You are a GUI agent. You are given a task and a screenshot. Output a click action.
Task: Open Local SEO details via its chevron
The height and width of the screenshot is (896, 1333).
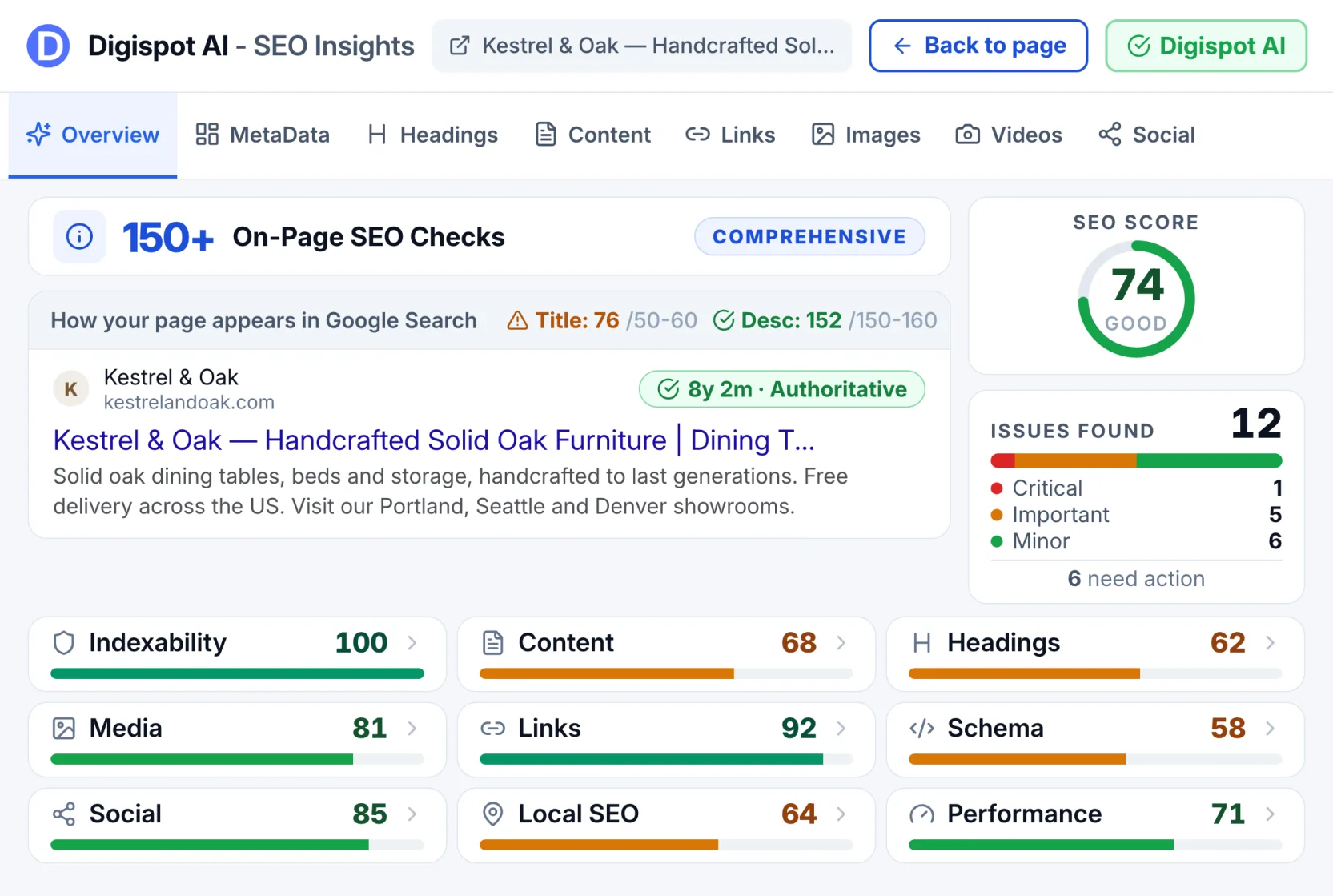[841, 814]
